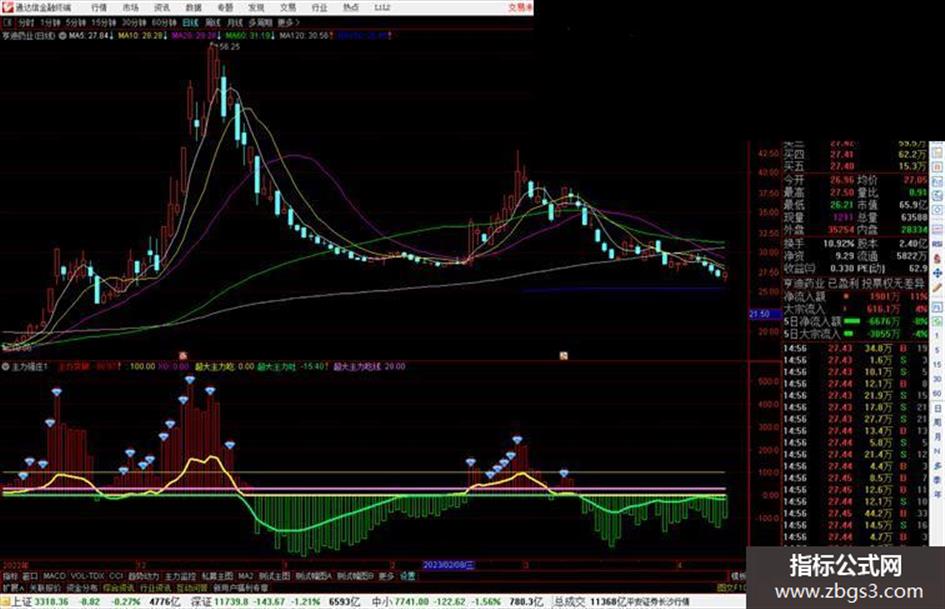The image size is (945, 609).
Task: Select the 月线 monthly period tab
Action: click(234, 23)
